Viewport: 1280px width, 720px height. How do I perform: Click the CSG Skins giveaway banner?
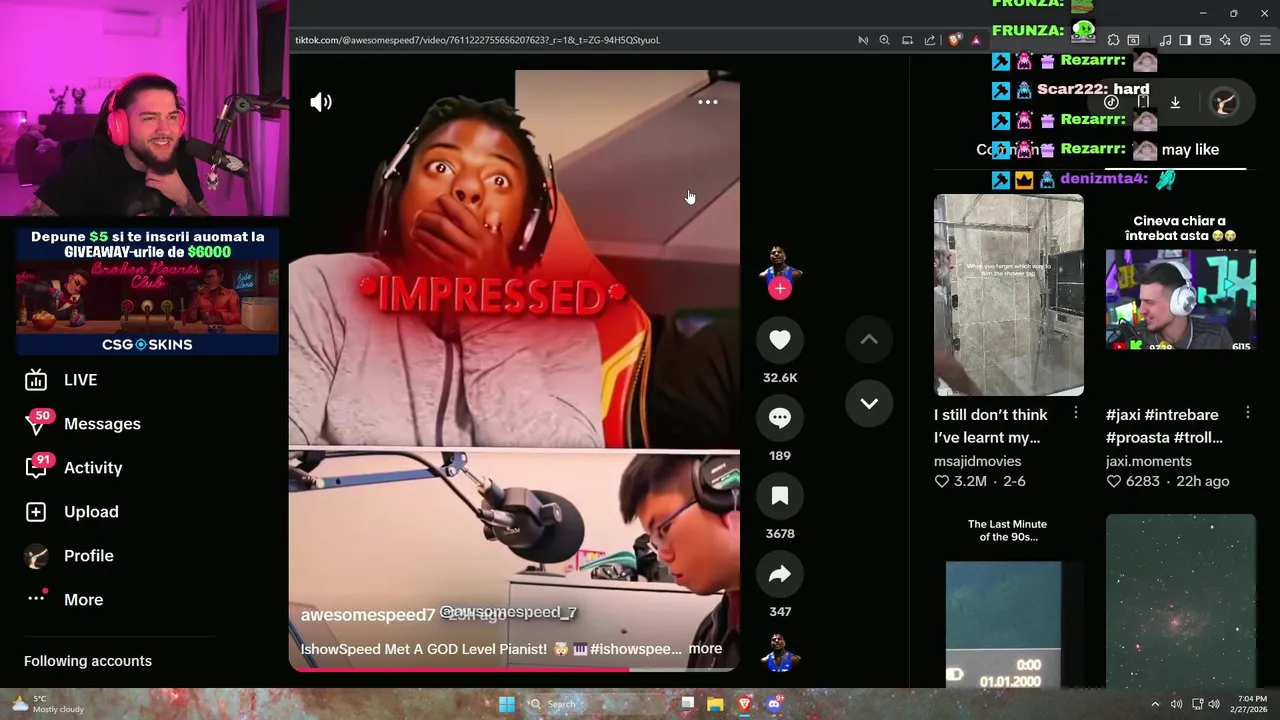pyautogui.click(x=147, y=291)
